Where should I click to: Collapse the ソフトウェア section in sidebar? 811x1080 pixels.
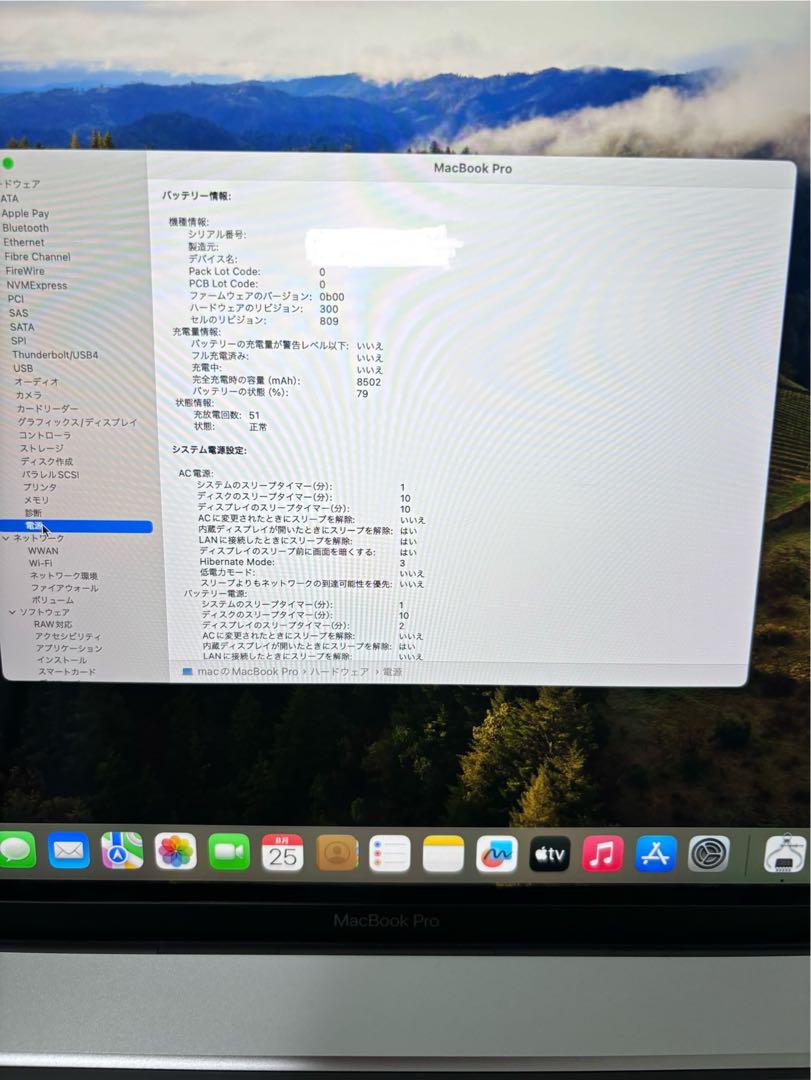pos(12,612)
